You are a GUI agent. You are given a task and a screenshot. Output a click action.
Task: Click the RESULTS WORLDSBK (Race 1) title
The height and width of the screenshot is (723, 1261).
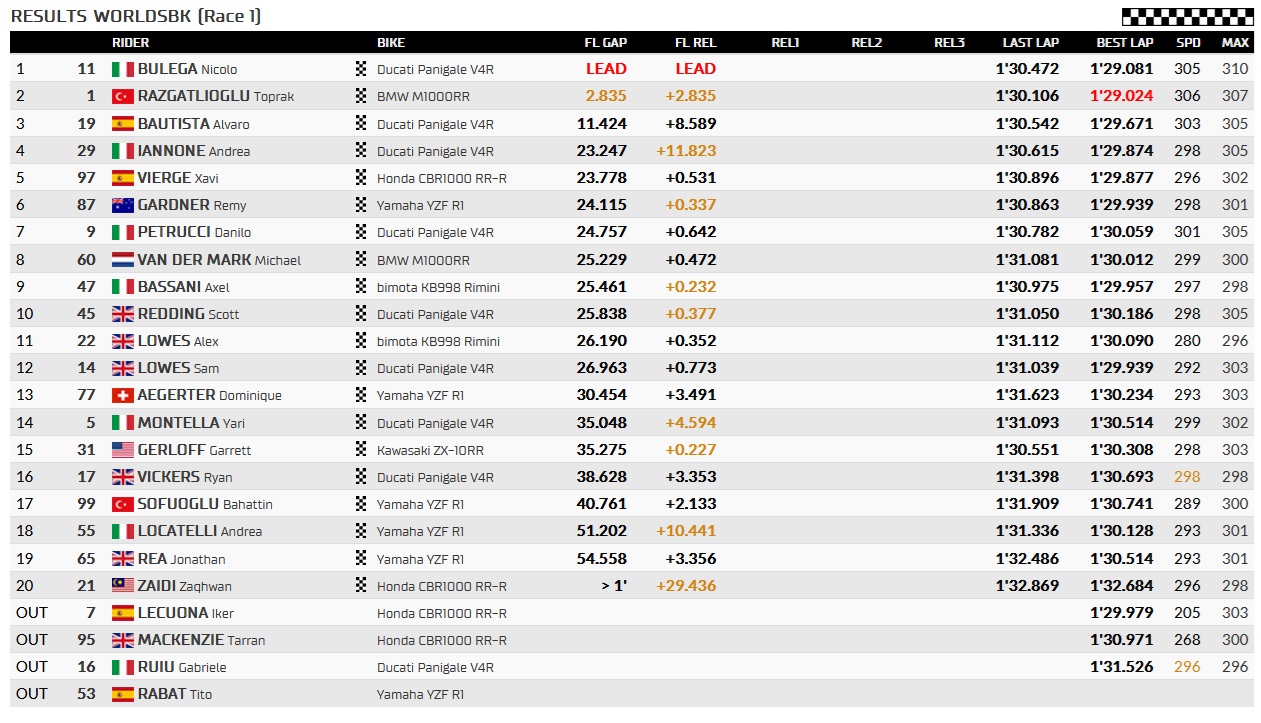136,16
